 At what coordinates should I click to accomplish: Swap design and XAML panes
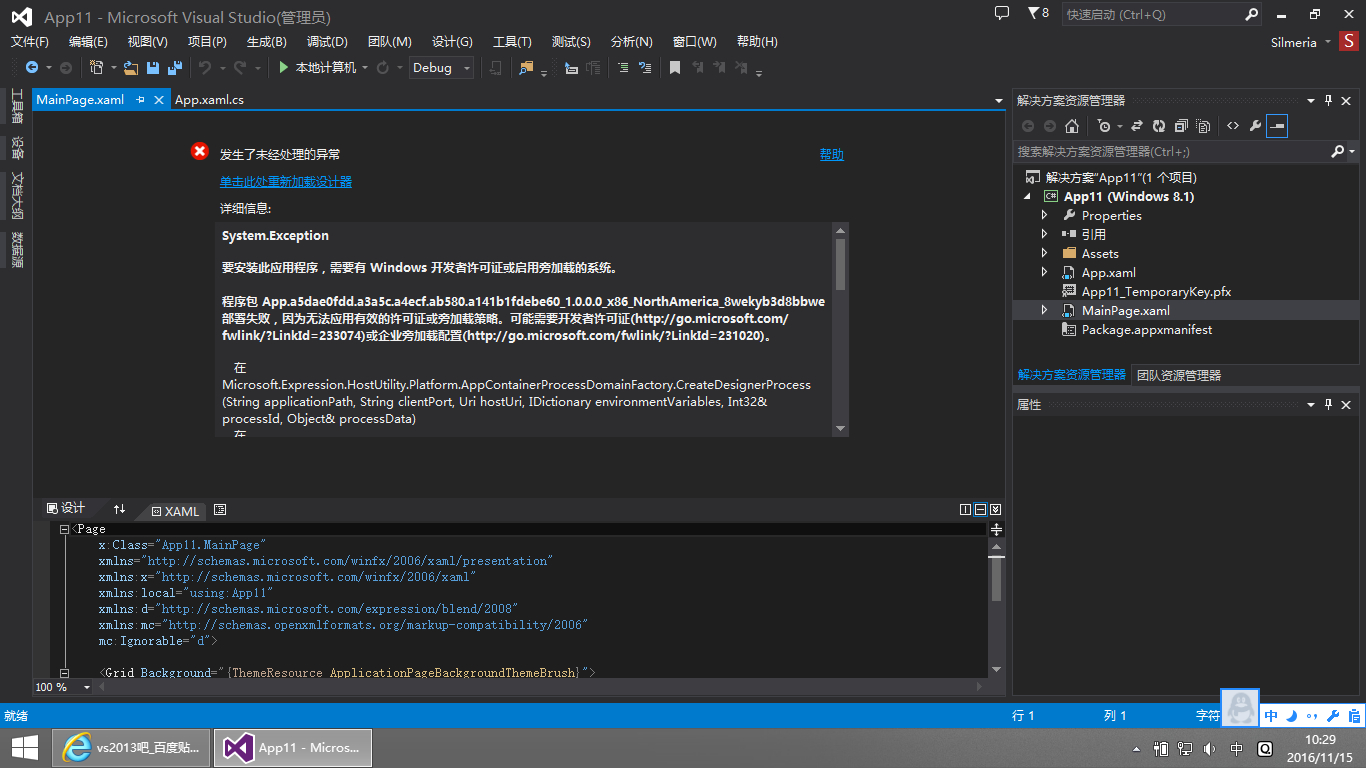click(120, 509)
